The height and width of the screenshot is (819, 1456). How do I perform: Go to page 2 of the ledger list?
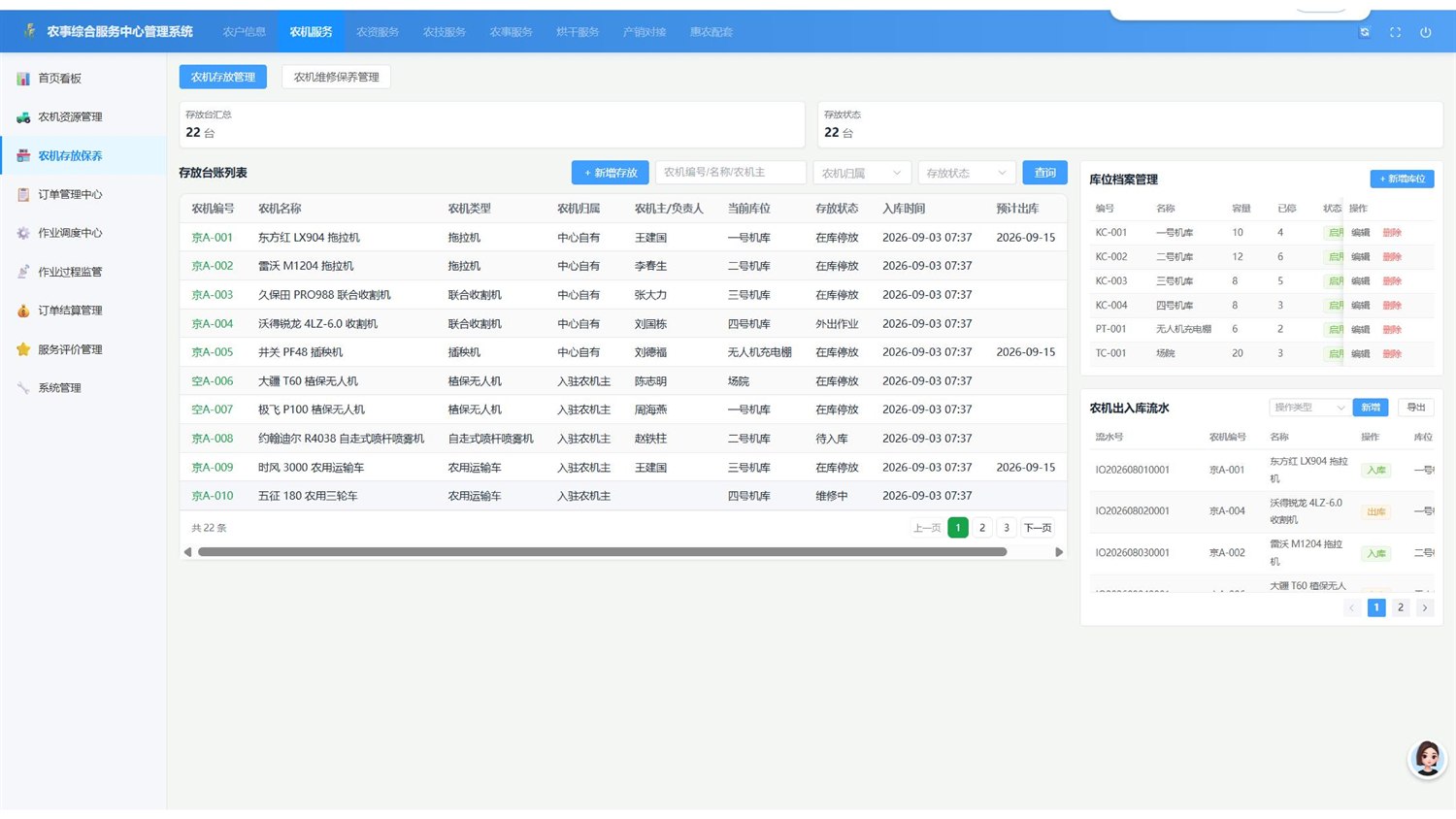pos(982,528)
